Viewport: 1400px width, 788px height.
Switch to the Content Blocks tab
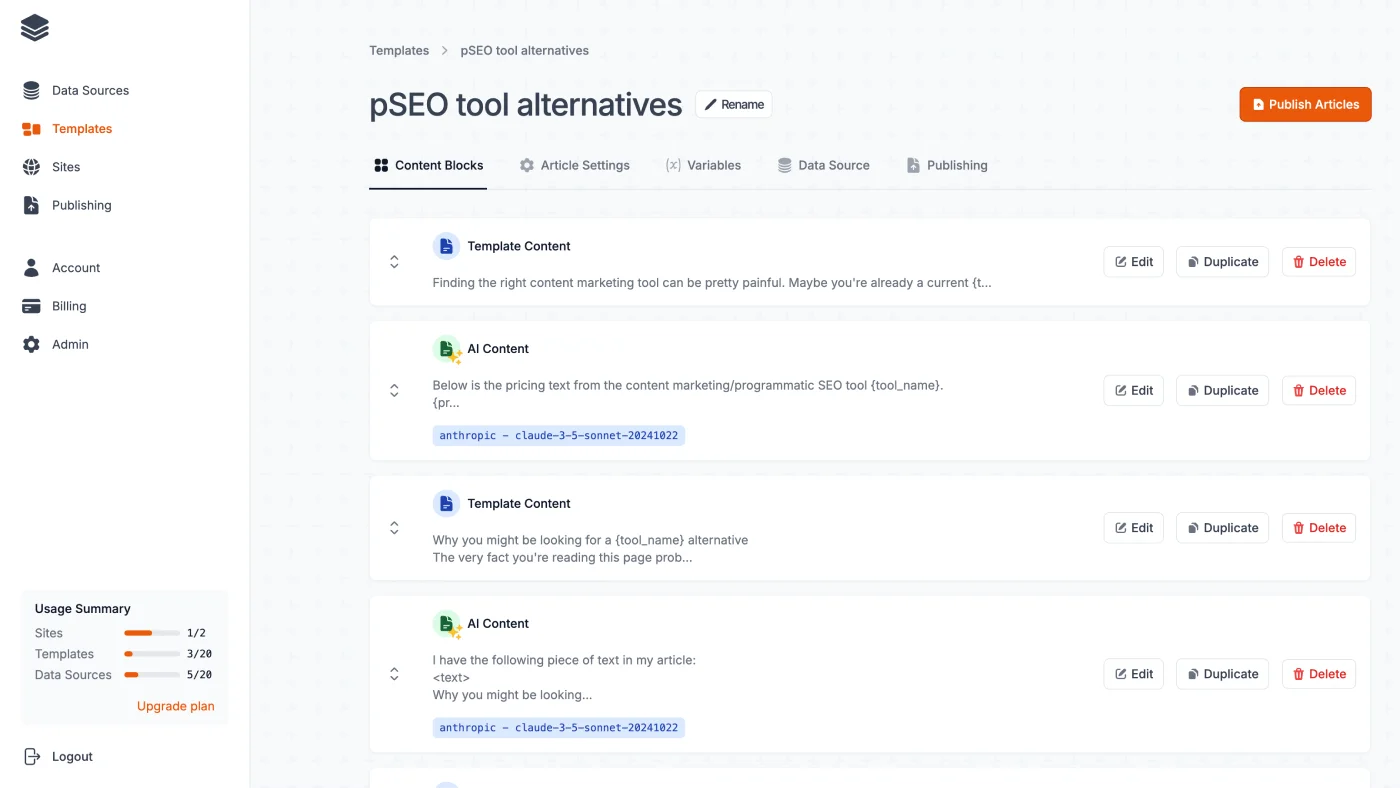tap(428, 165)
